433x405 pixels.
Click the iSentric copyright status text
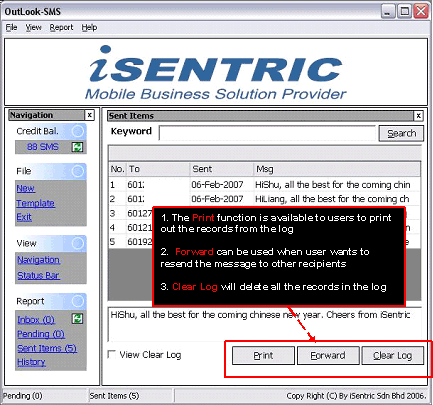tap(356, 396)
